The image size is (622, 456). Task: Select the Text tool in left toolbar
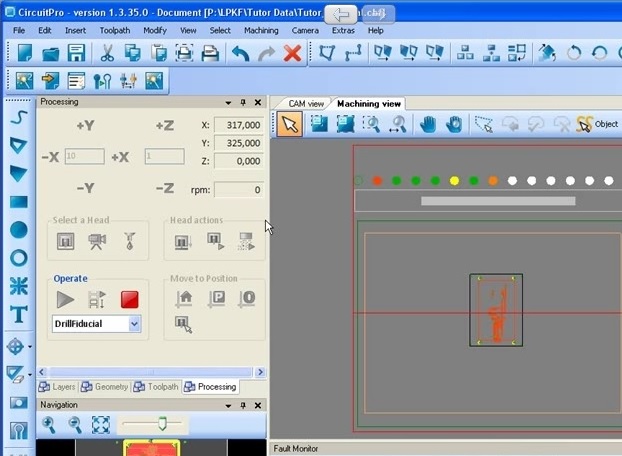pos(18,314)
